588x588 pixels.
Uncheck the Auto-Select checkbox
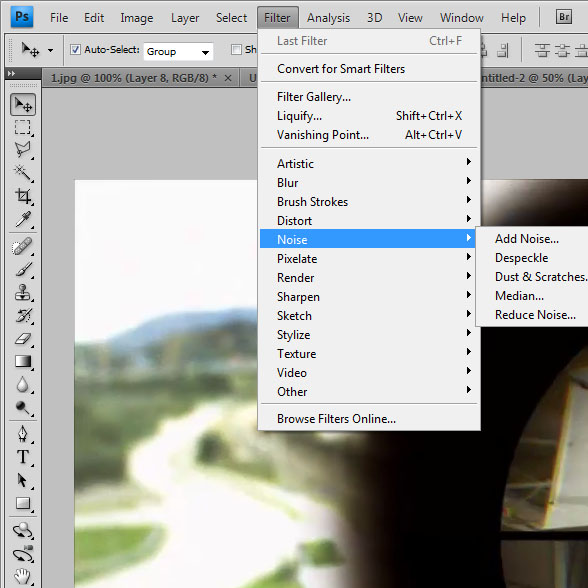75,50
